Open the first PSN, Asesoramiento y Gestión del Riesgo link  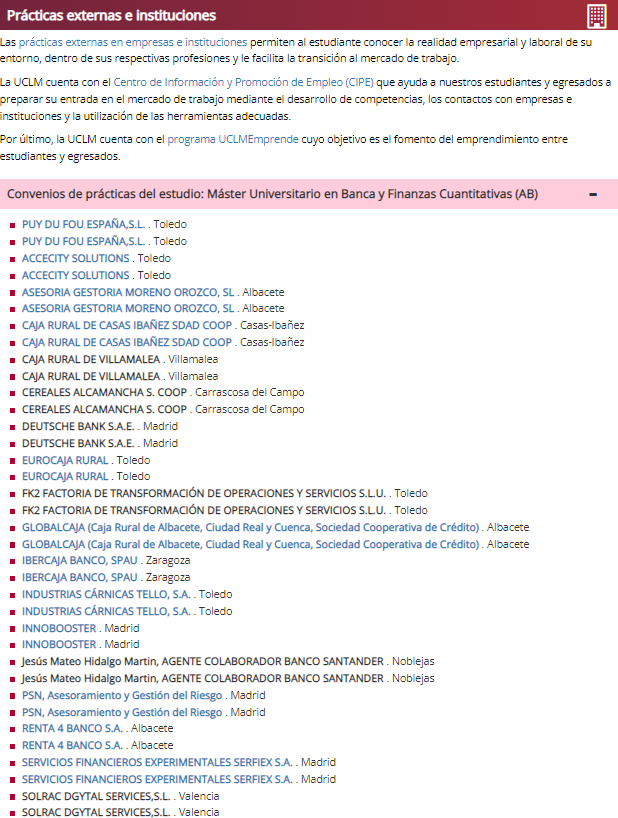click(x=122, y=695)
